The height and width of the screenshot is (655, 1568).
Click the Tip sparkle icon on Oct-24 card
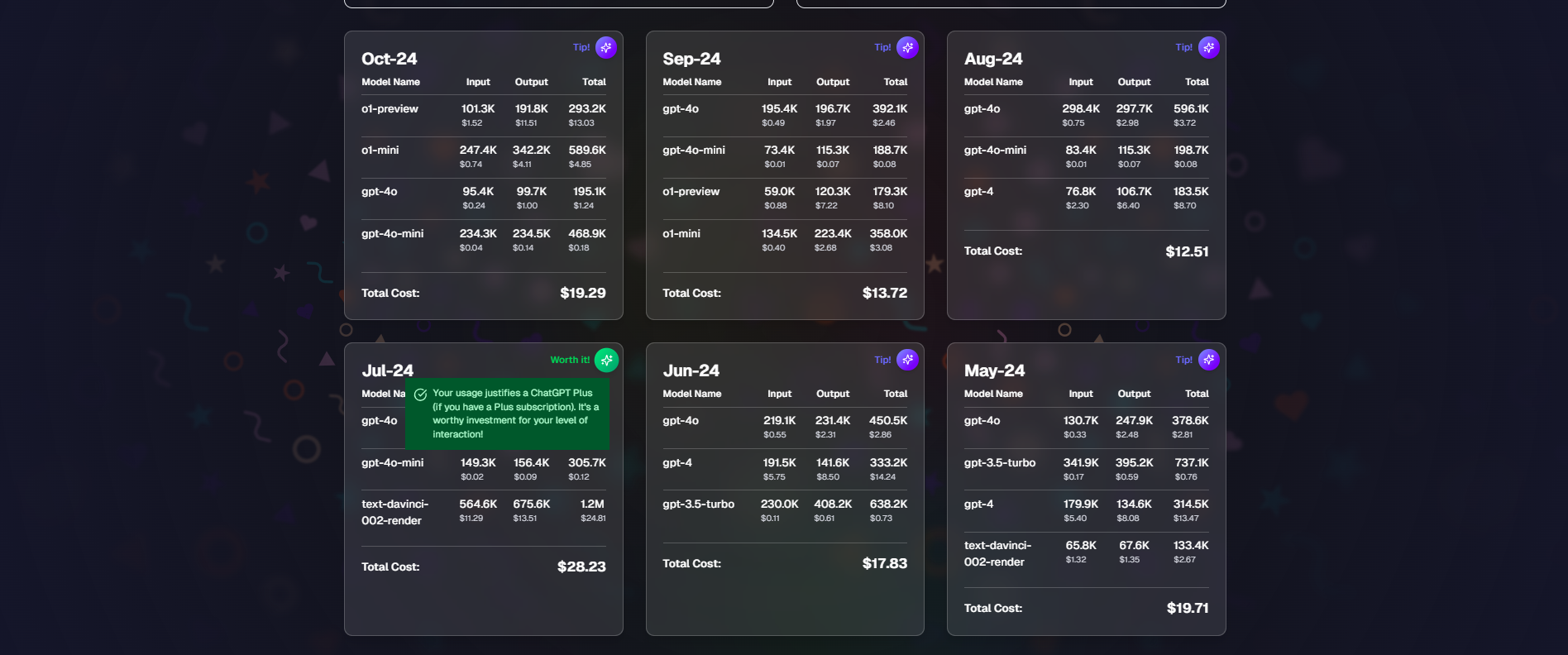click(x=606, y=47)
